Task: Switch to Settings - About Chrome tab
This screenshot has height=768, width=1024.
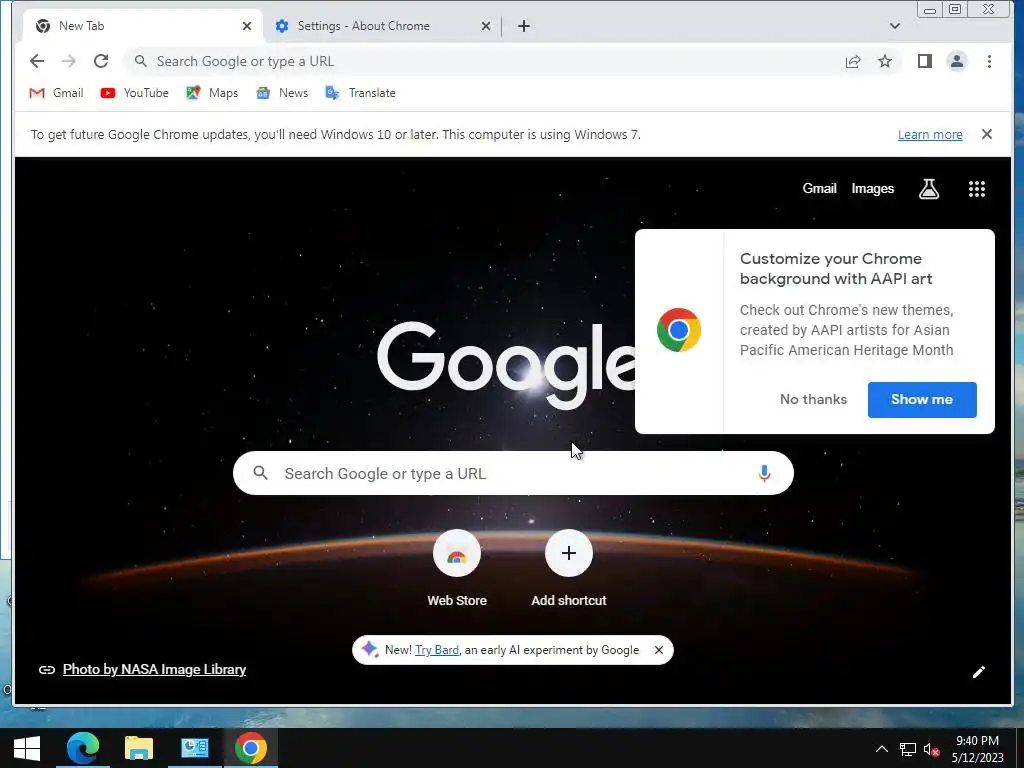Action: coord(382,26)
